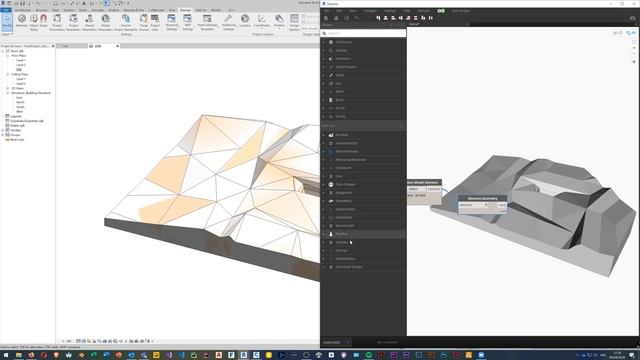Click the Open file icon in Dynamo toolbar

[336, 18]
